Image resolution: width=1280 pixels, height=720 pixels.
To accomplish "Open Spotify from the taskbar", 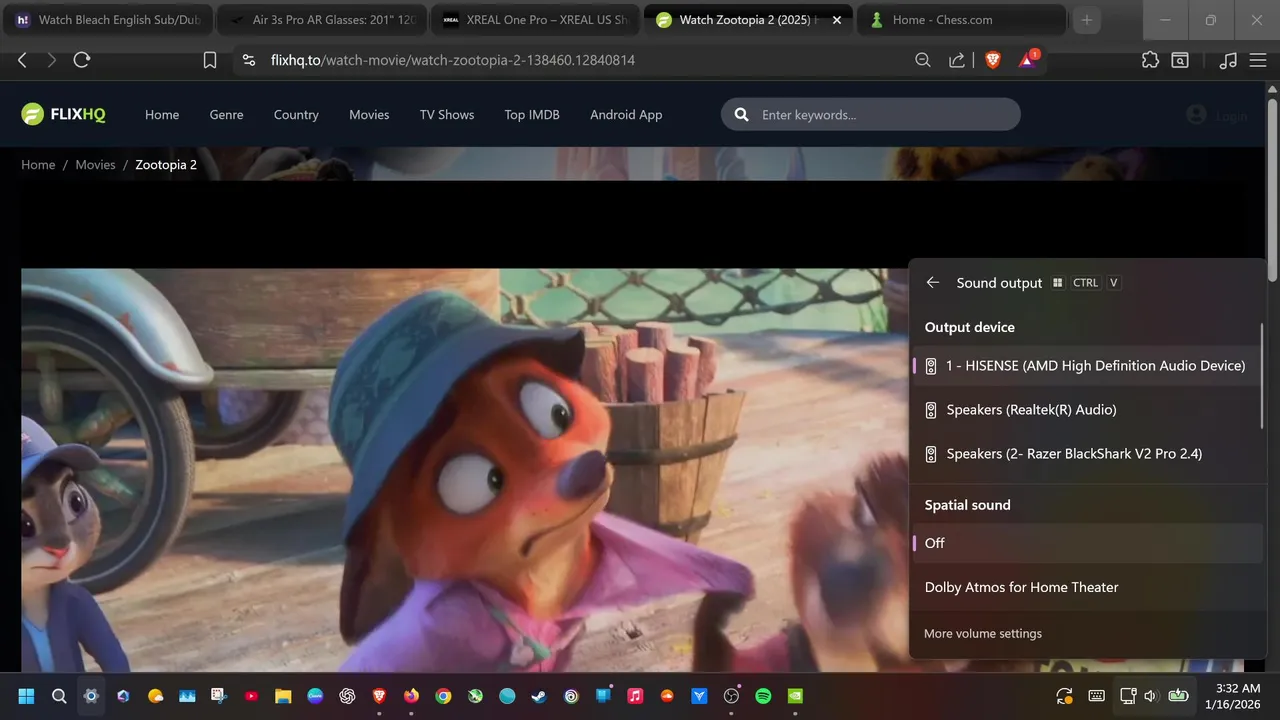I will (763, 696).
